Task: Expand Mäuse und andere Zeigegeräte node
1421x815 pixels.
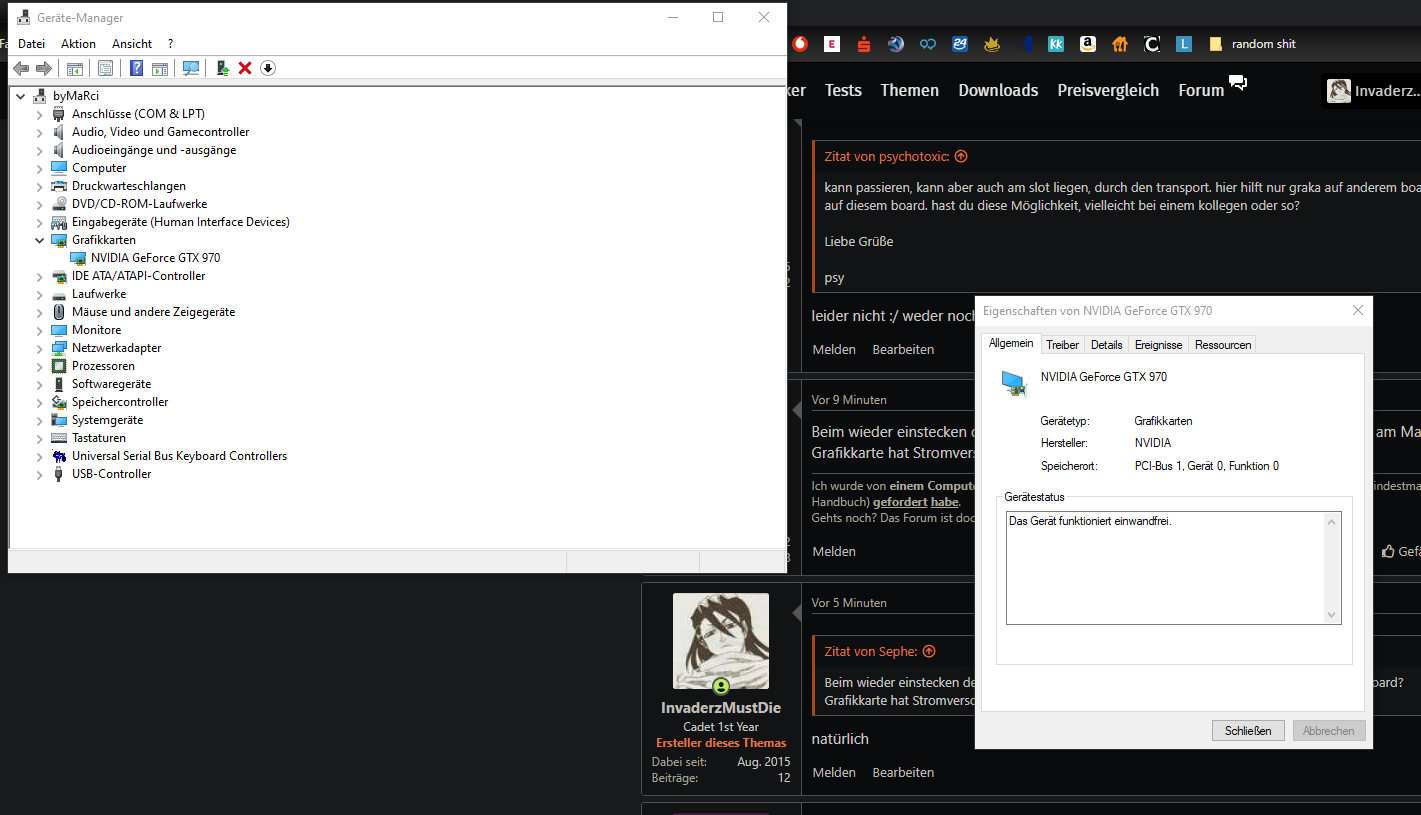Action: tap(40, 312)
